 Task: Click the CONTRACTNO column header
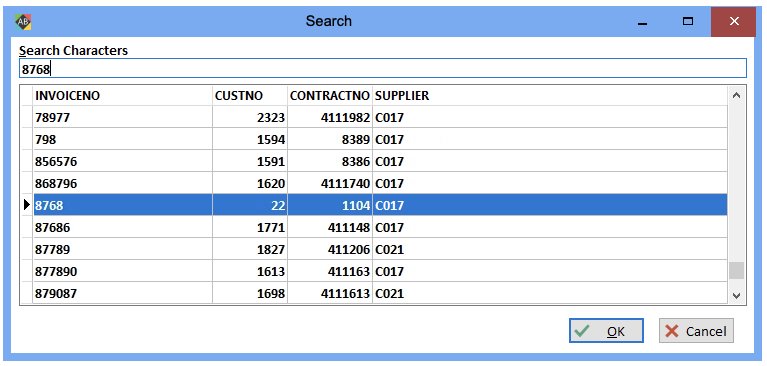coord(330,96)
